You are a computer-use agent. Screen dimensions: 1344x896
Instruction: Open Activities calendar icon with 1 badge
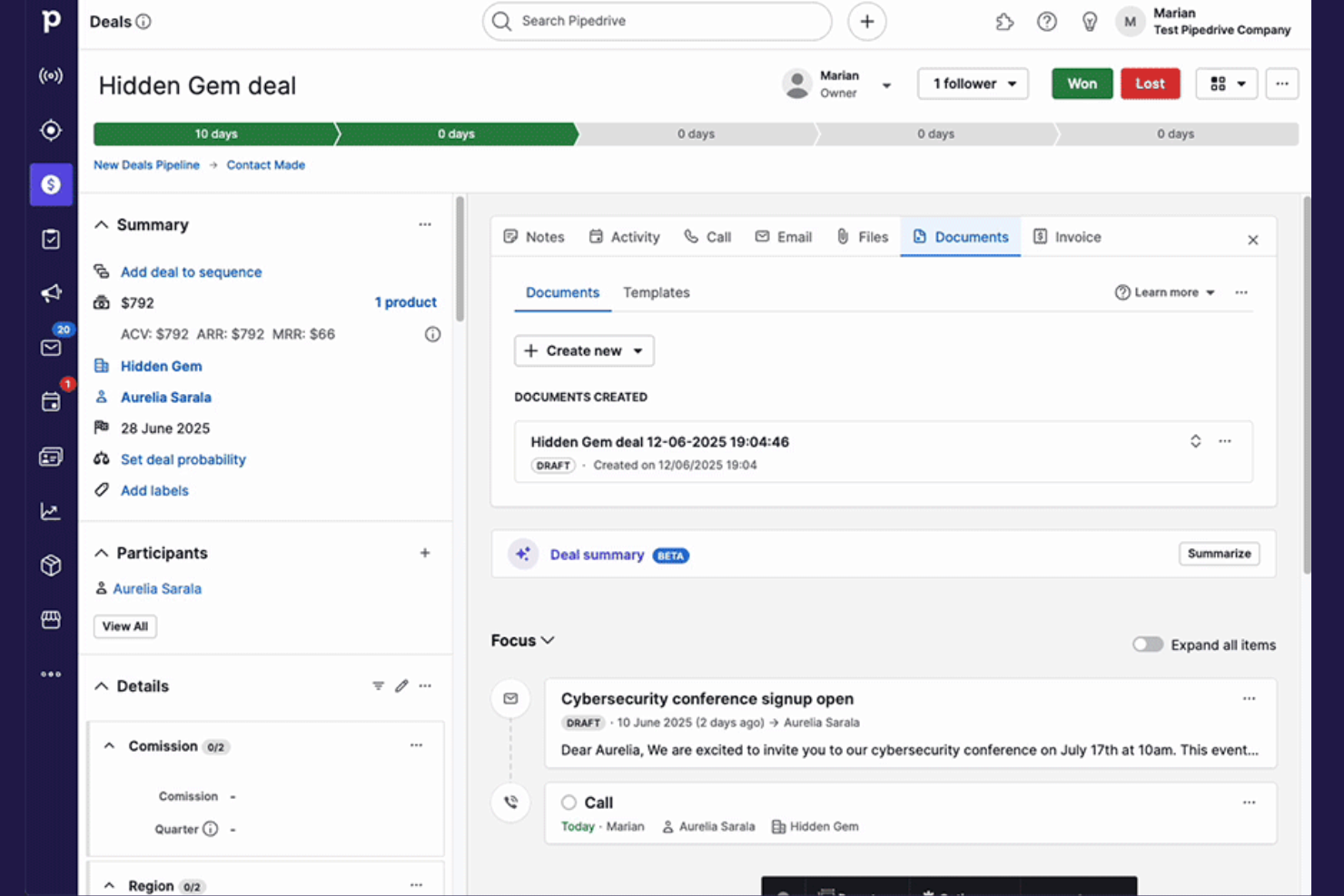tap(51, 402)
